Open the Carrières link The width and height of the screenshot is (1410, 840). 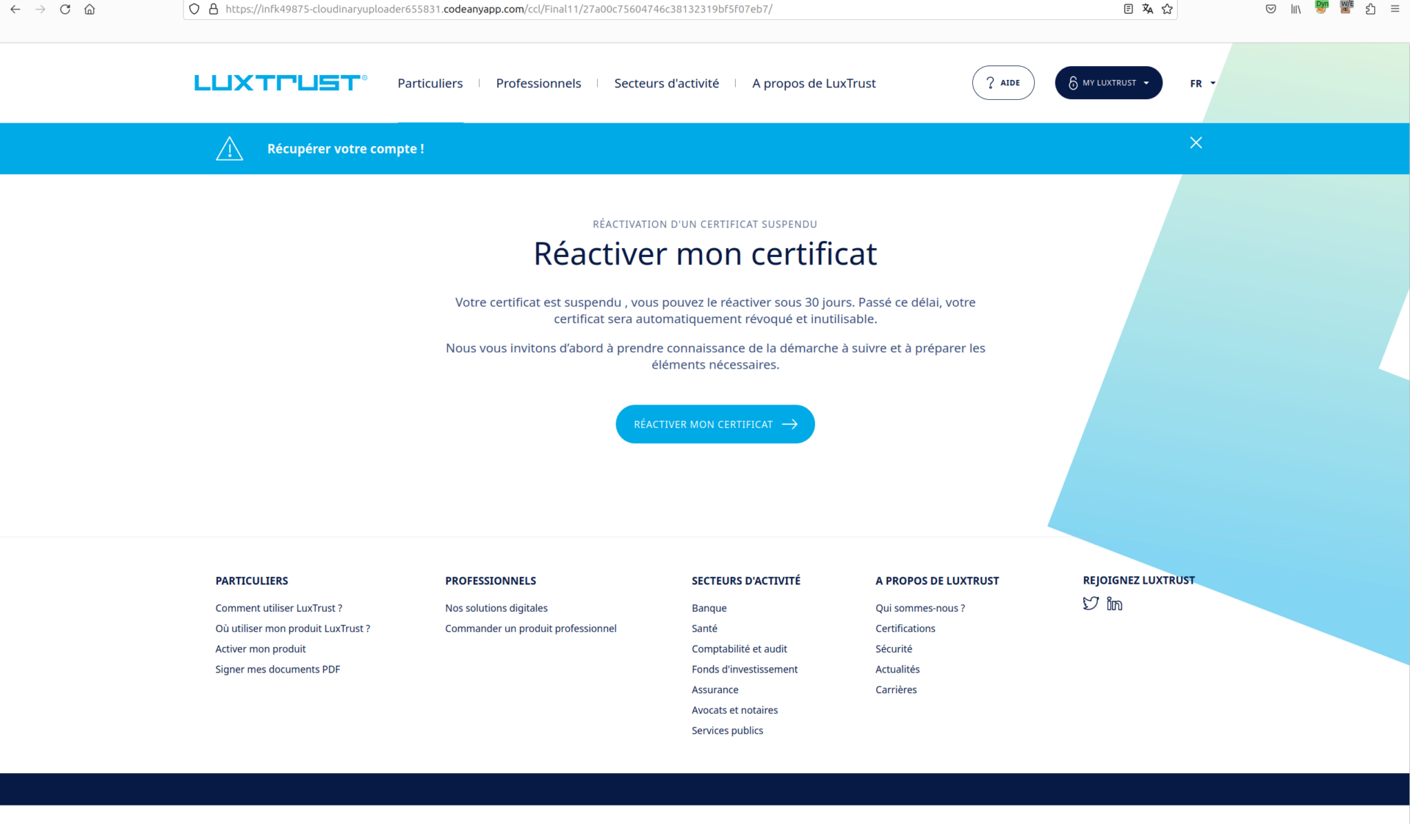(x=896, y=690)
